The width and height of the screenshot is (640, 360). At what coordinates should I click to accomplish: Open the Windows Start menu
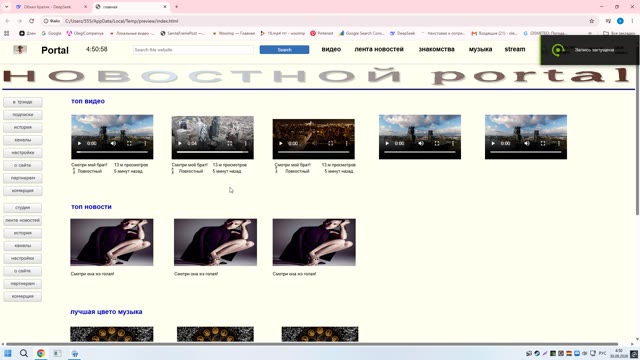[8, 353]
